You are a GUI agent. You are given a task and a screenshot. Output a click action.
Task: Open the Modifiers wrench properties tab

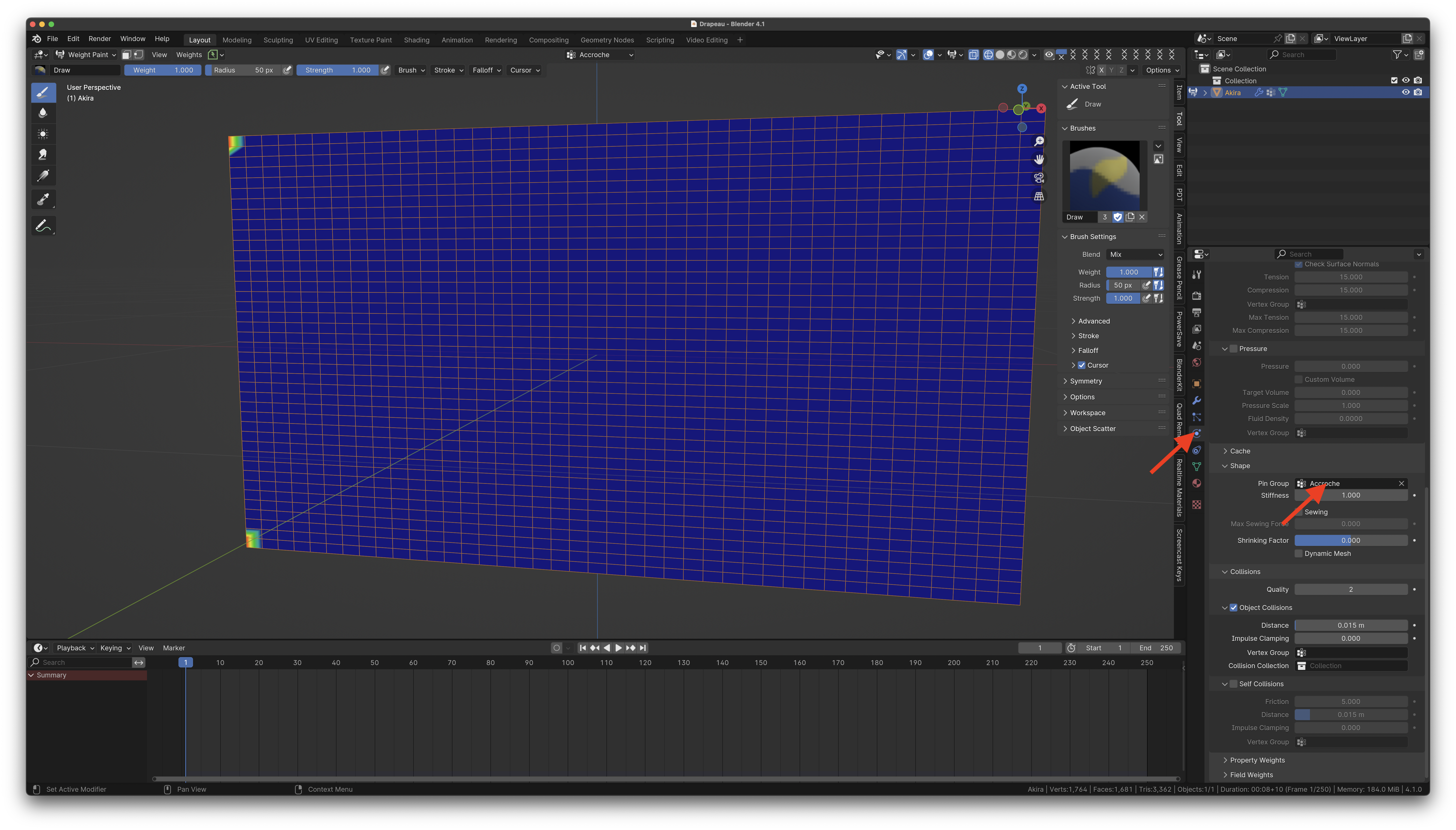[1197, 400]
